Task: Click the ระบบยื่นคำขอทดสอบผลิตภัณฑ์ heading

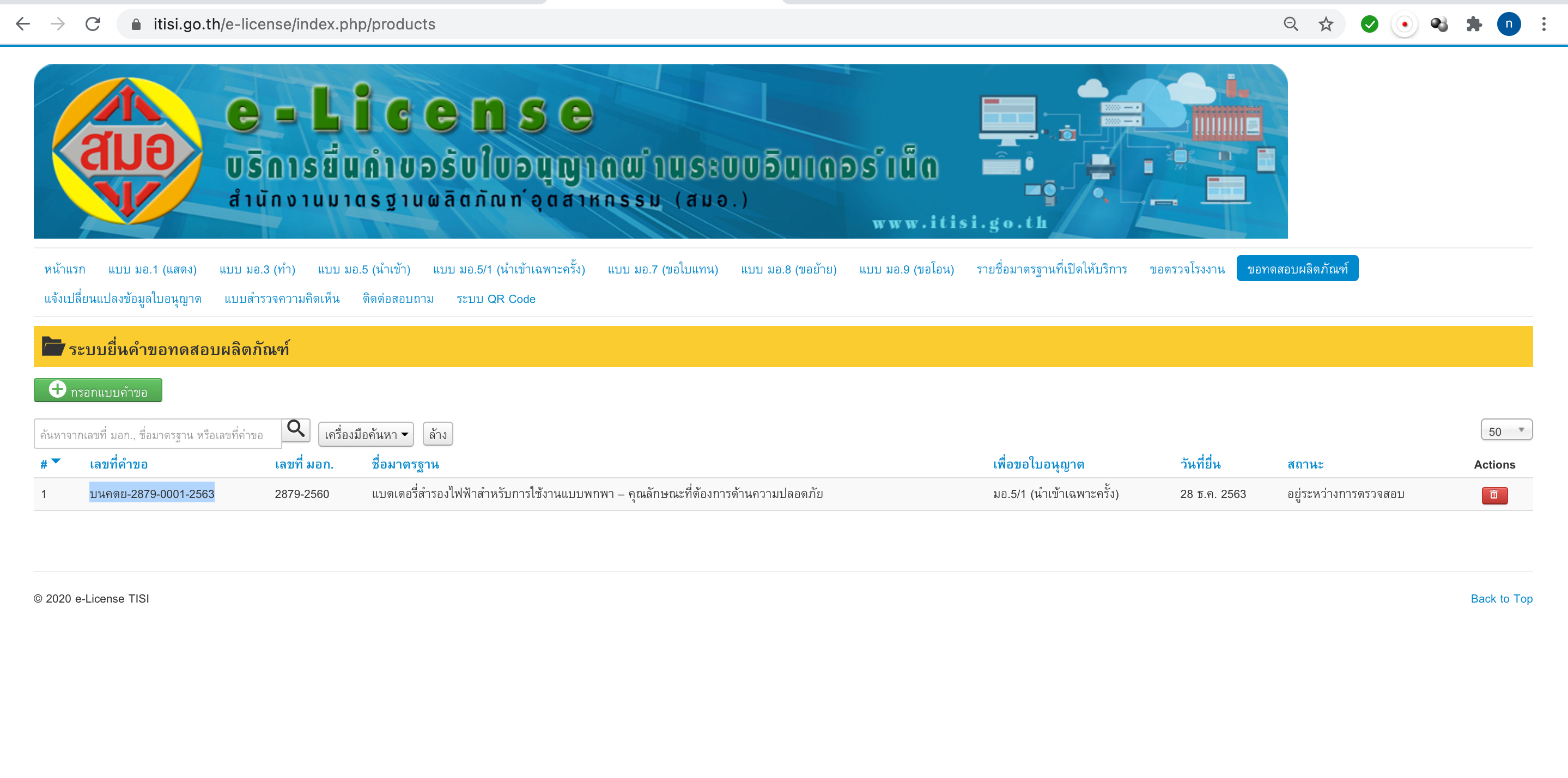Action: (x=179, y=349)
